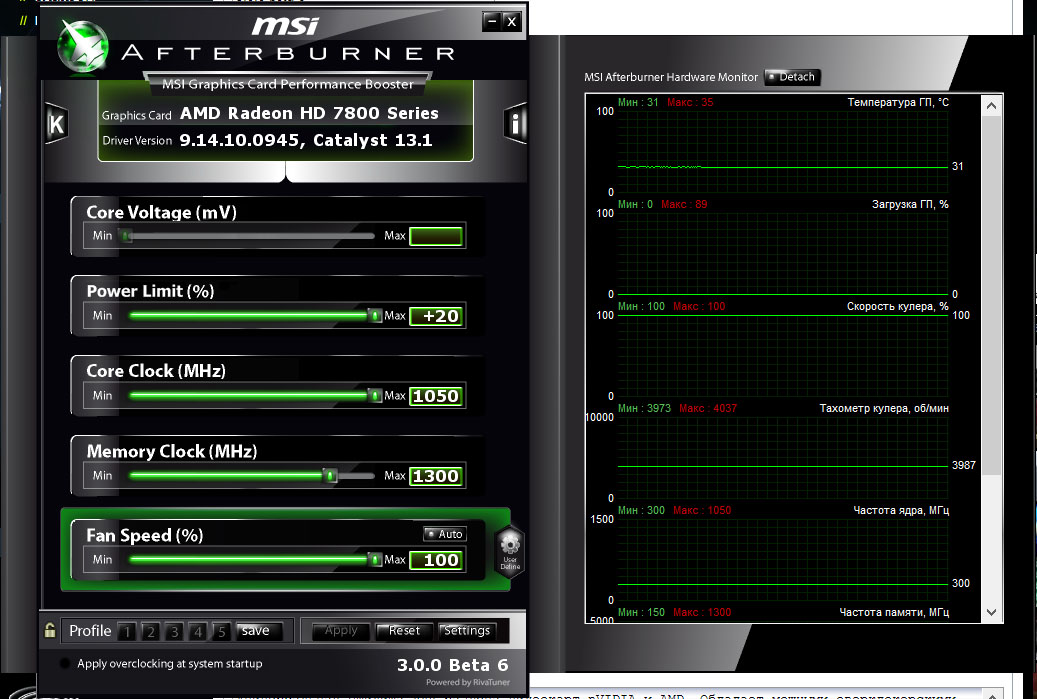The width and height of the screenshot is (1037, 699).
Task: Select profile slot 3
Action: [x=175, y=632]
